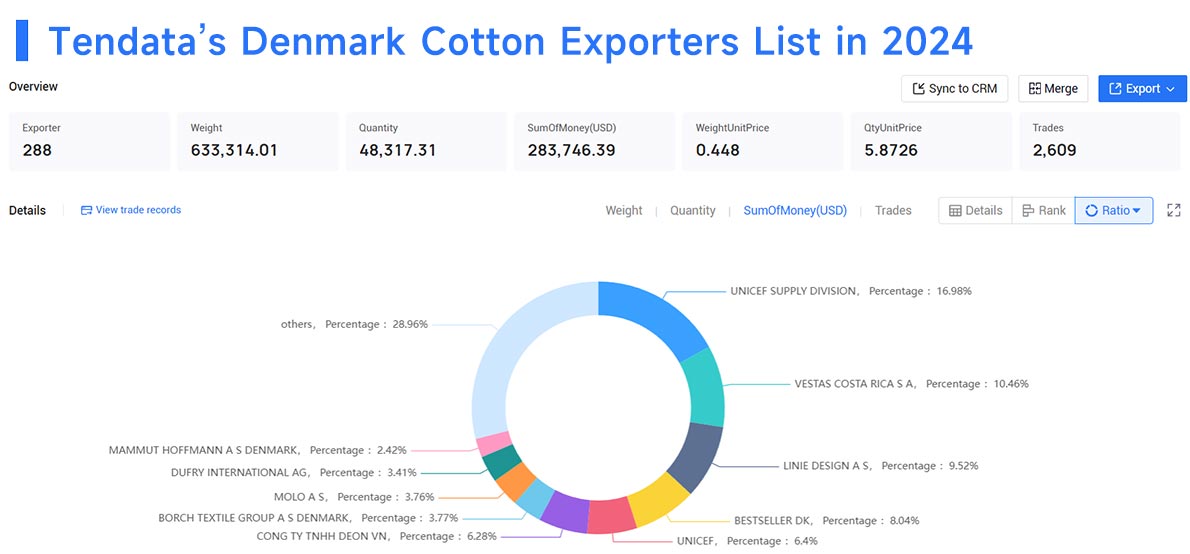This screenshot has height=554, width=1190.
Task: Click the CONG TY TNHH DEON purple slice
Action: [x=566, y=511]
